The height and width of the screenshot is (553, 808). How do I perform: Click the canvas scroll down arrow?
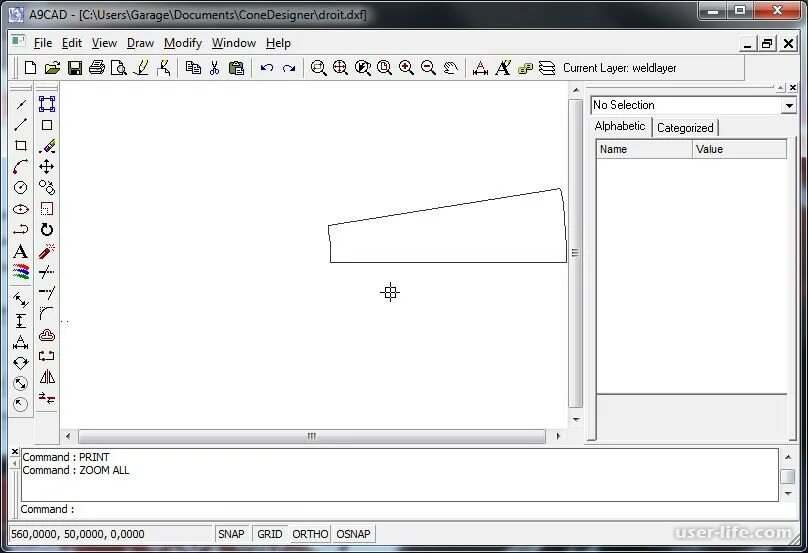[x=576, y=420]
